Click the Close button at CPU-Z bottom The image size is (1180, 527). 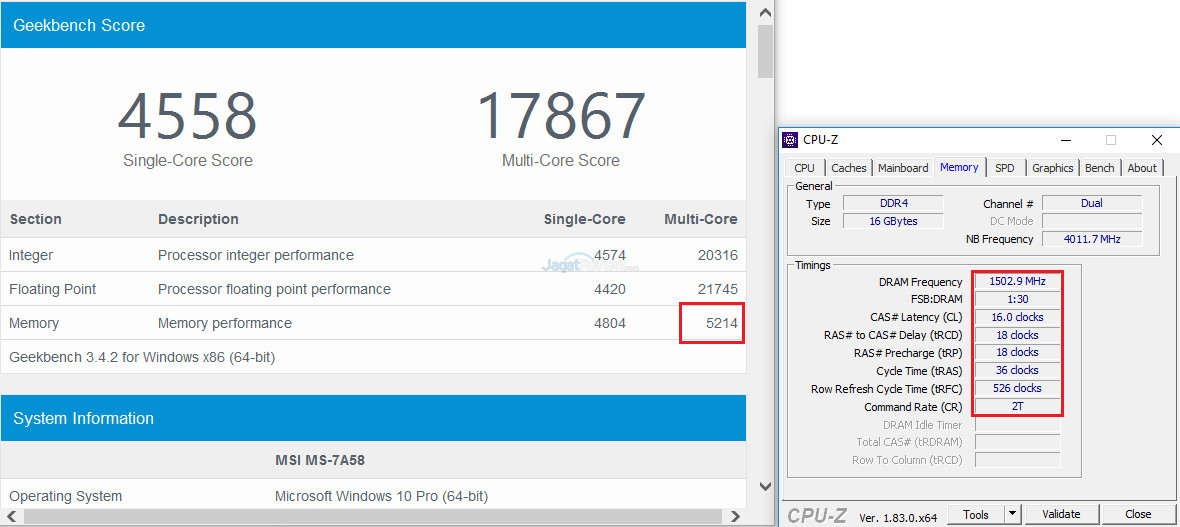click(1138, 515)
